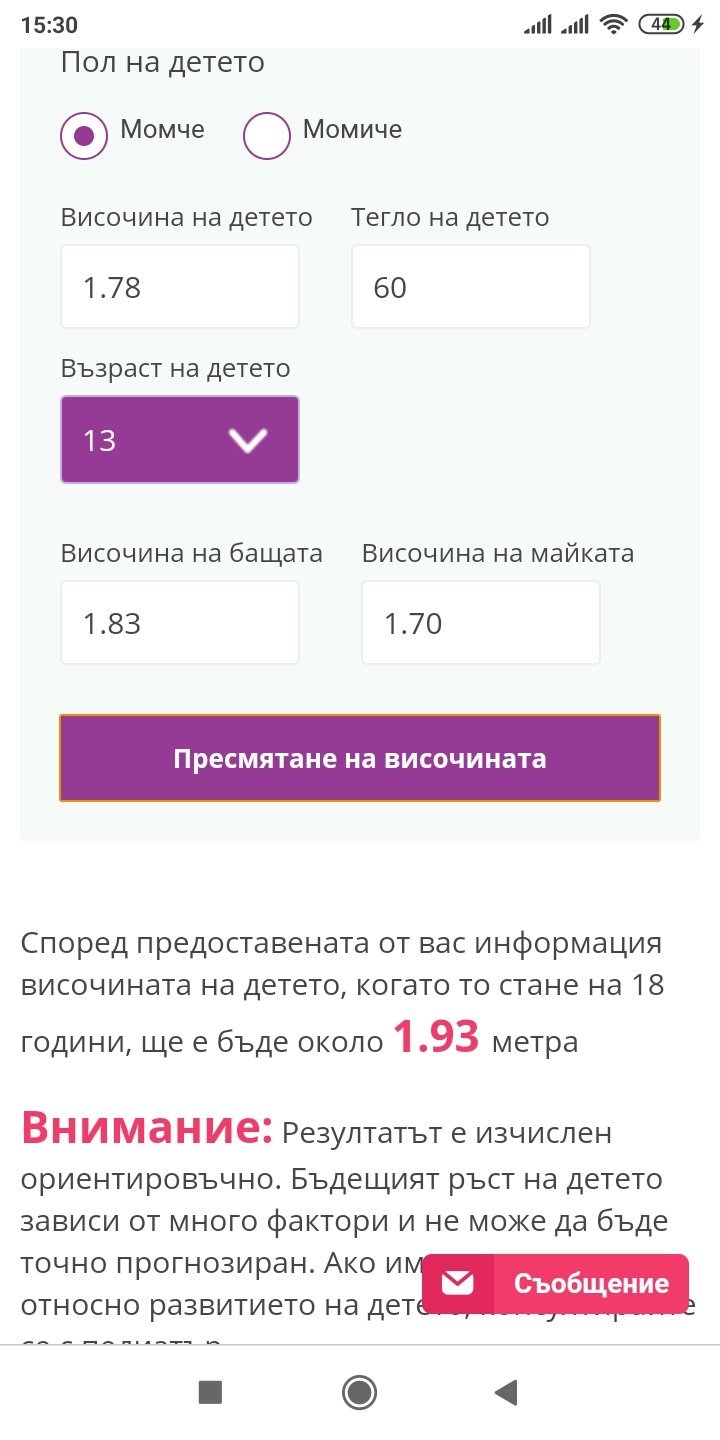Viewport: 720px width, 1440px height.
Task: Tap the status bar clock 15:30
Action: pyautogui.click(x=48, y=25)
